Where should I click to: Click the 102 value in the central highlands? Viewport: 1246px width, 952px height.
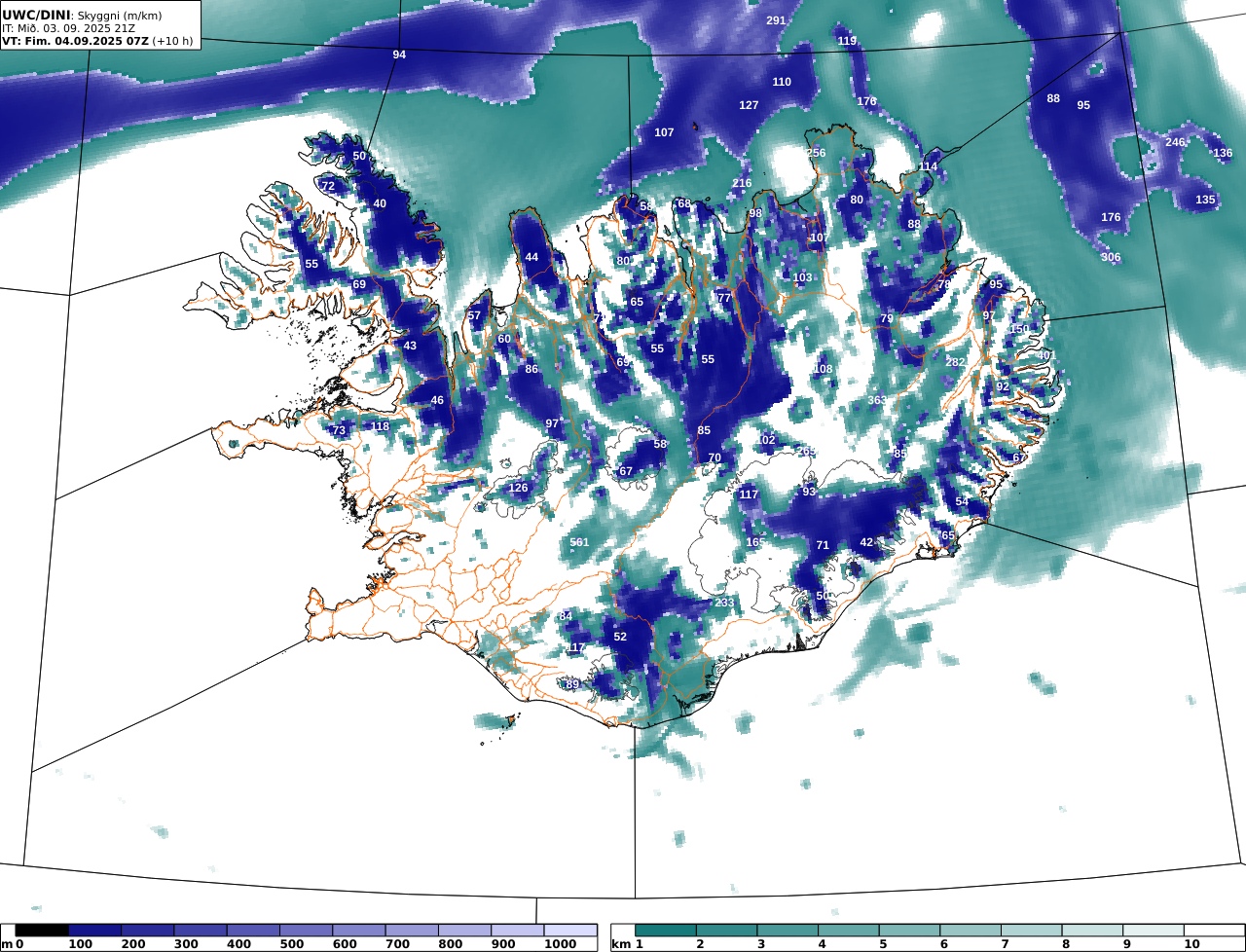point(766,440)
